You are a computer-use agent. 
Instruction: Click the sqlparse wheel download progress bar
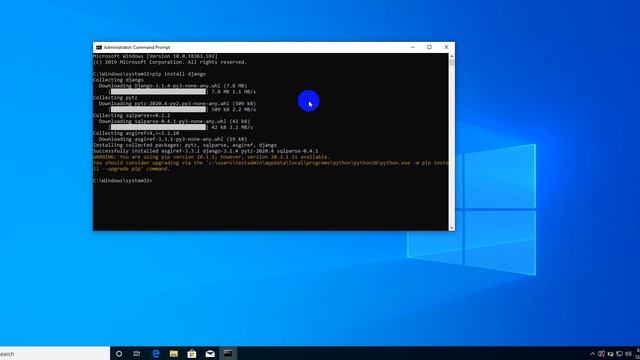coord(158,127)
